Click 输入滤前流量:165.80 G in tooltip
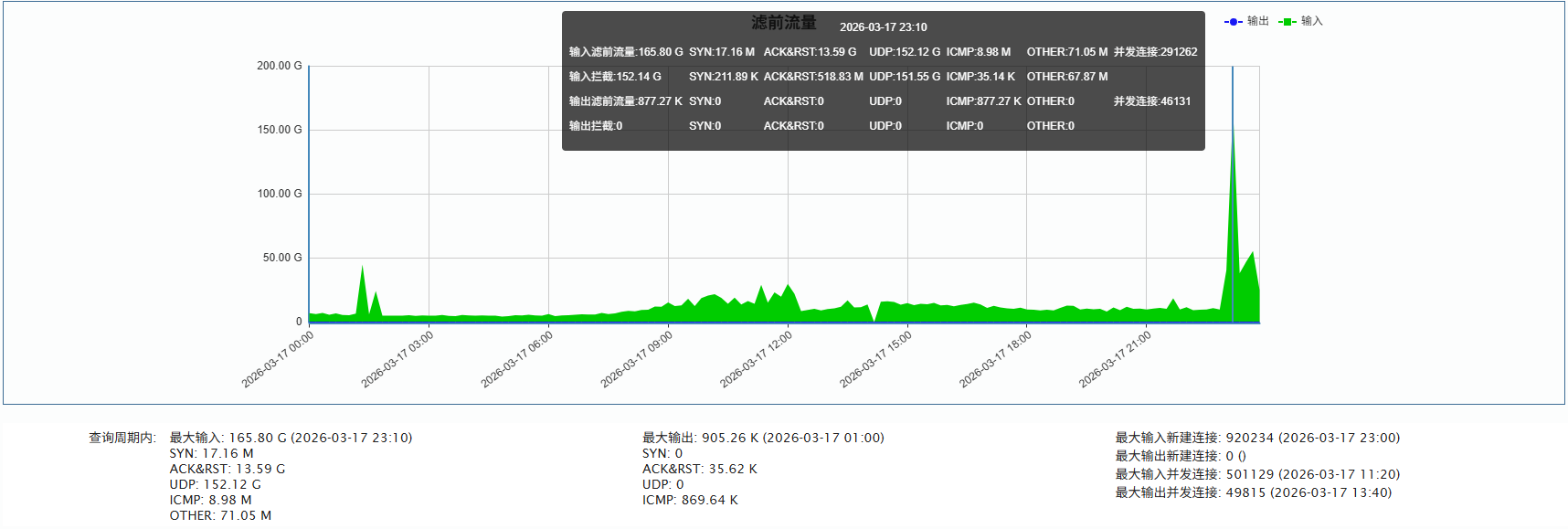The image size is (1568, 529). pyautogui.click(x=626, y=52)
